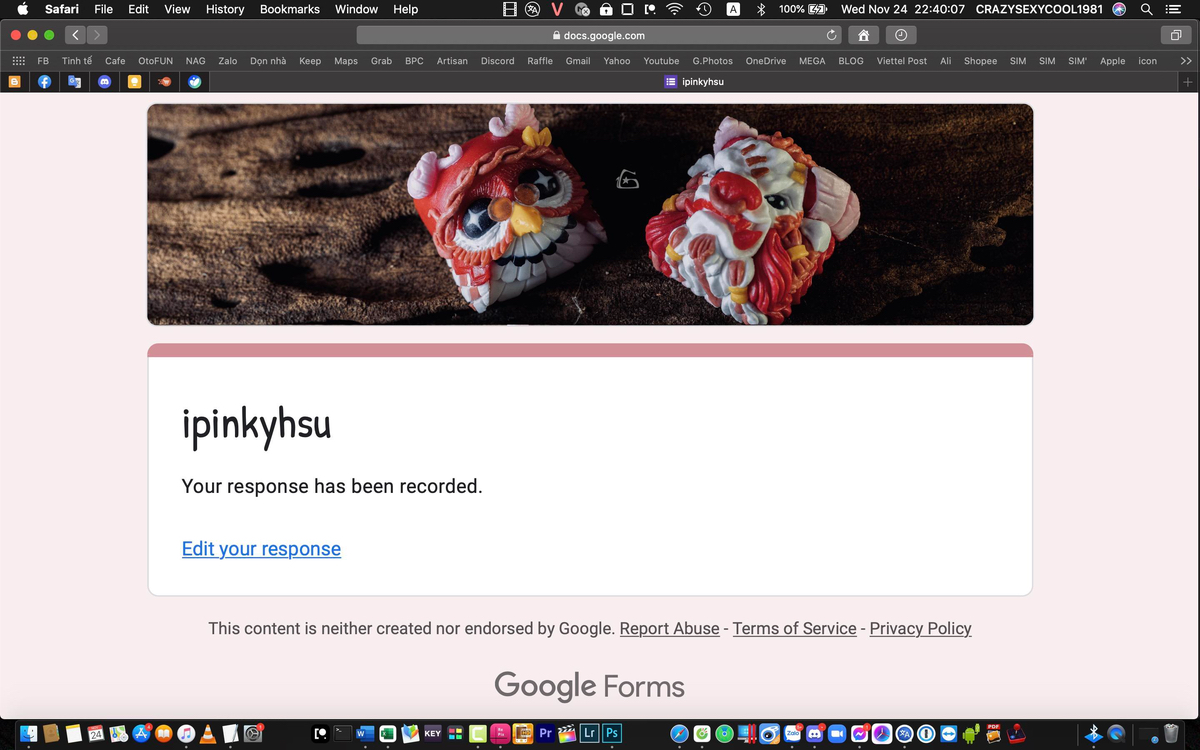This screenshot has height=750, width=1200.
Task: Open the Blogger pinned tab
Action: 15,82
